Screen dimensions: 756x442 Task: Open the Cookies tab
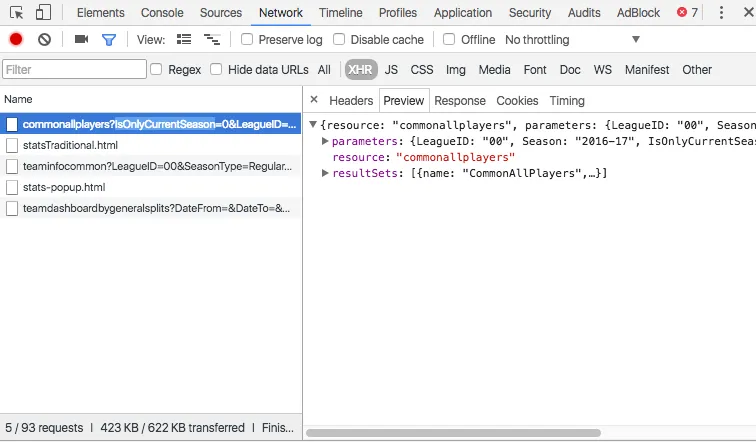coord(517,101)
